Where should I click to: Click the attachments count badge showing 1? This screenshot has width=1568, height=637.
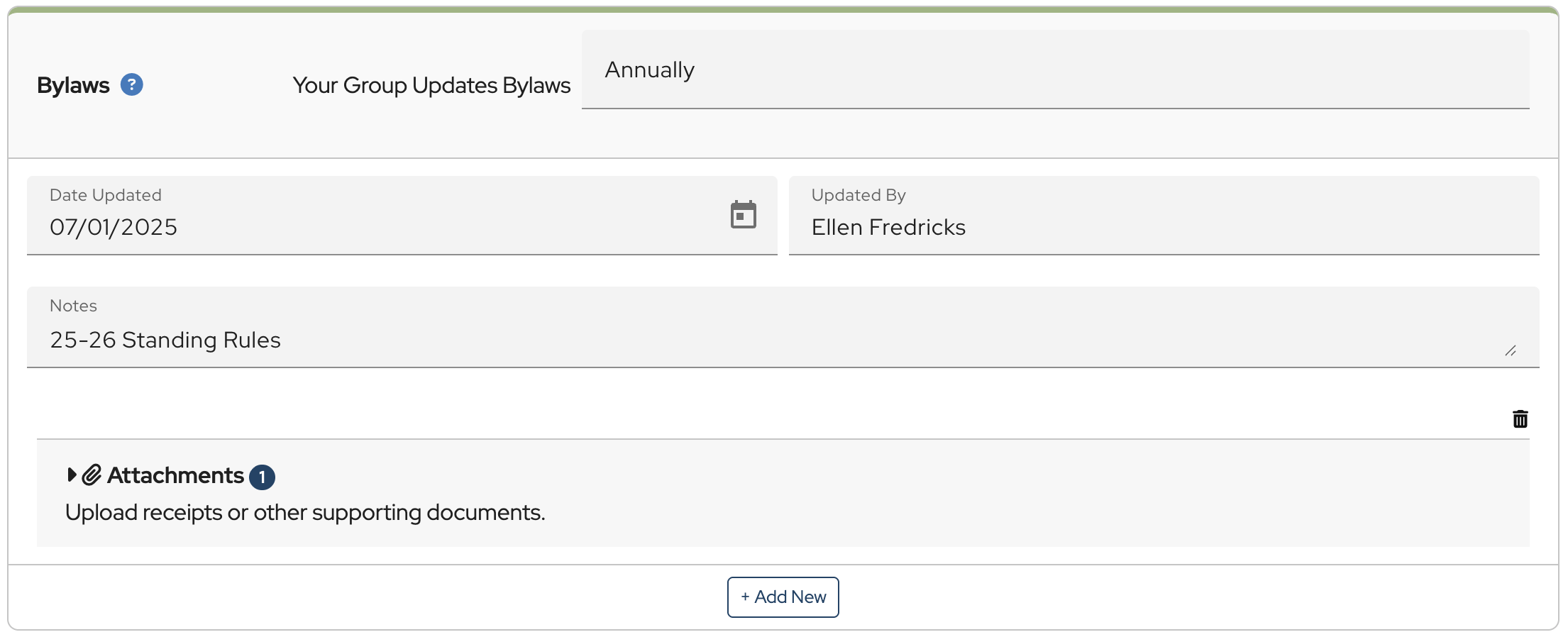262,477
